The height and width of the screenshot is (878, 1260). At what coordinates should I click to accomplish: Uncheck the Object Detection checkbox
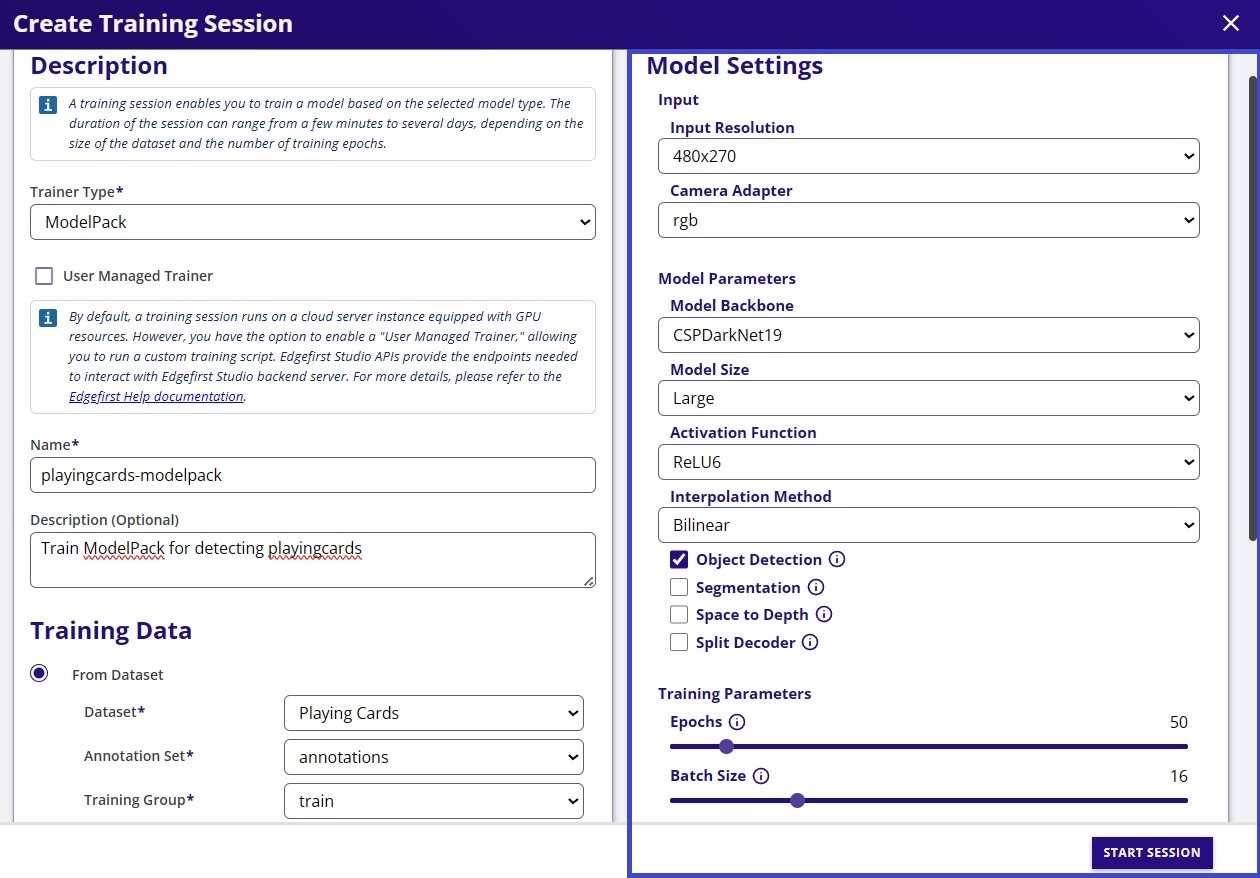679,559
